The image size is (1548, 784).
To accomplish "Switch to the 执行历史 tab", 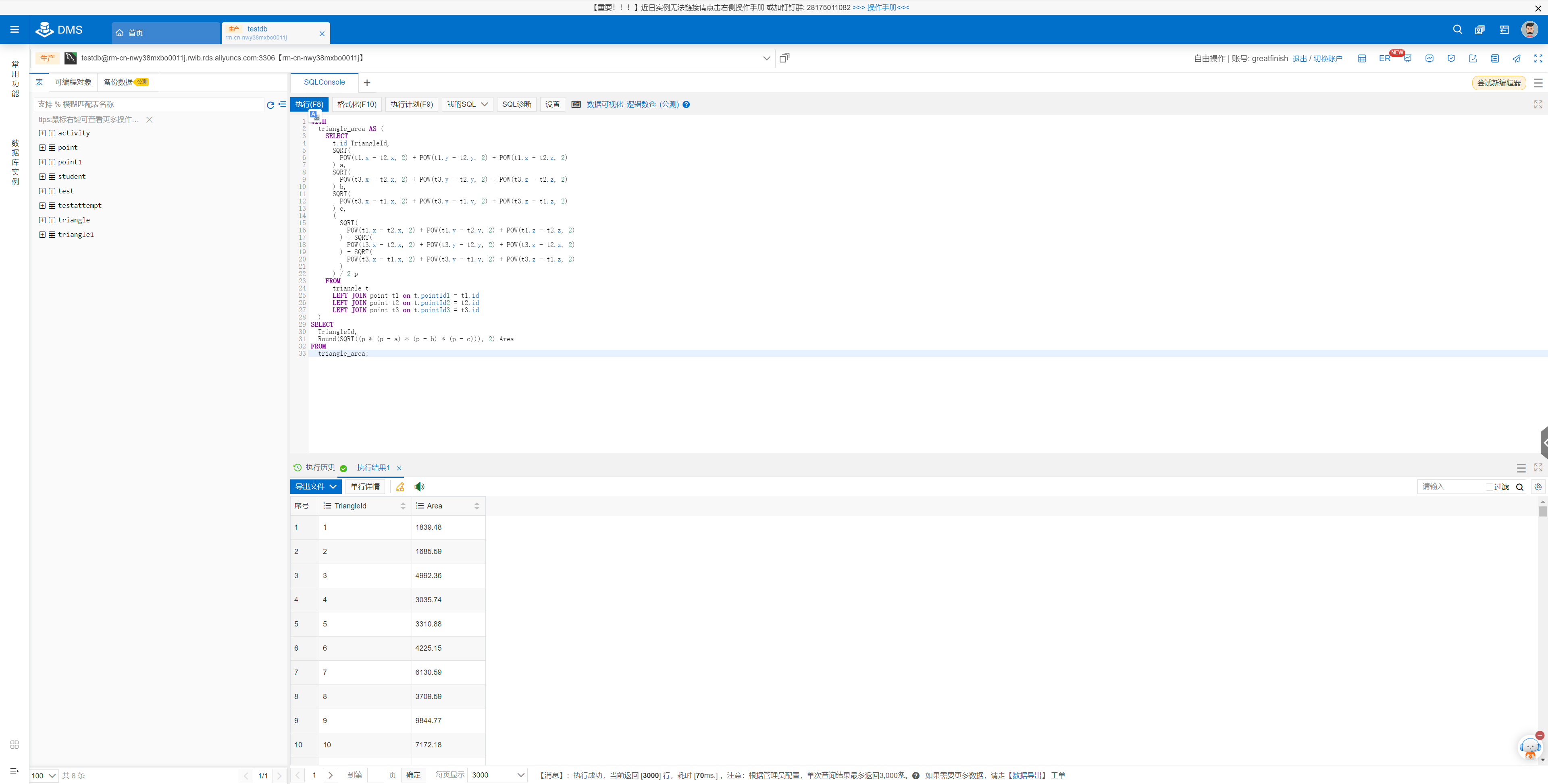I will [x=319, y=467].
